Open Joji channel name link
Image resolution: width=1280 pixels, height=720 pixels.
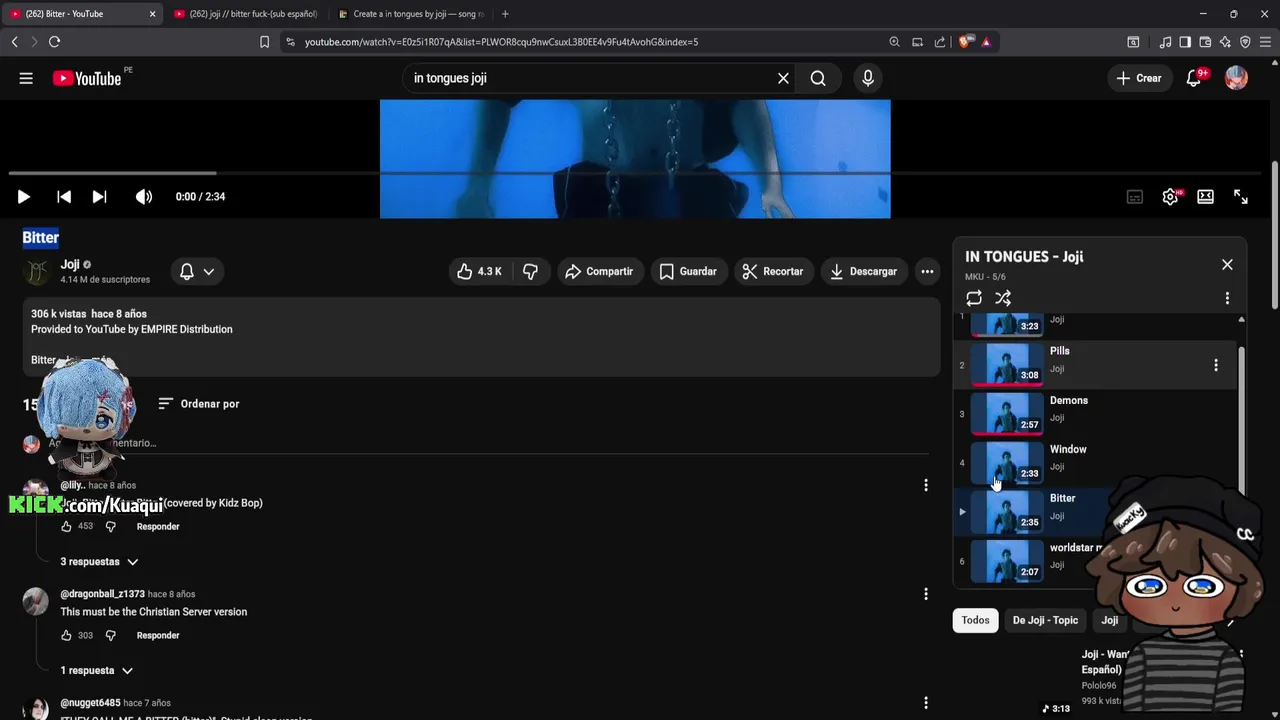pos(70,264)
